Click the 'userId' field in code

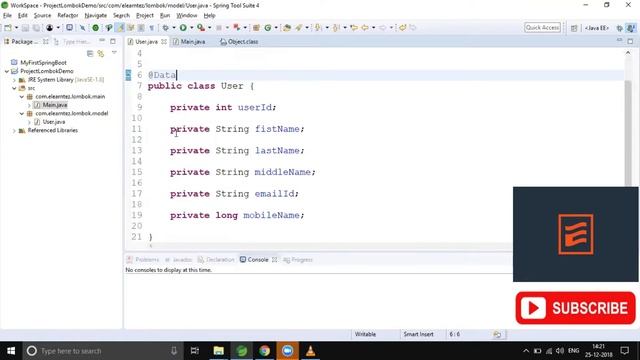point(255,107)
